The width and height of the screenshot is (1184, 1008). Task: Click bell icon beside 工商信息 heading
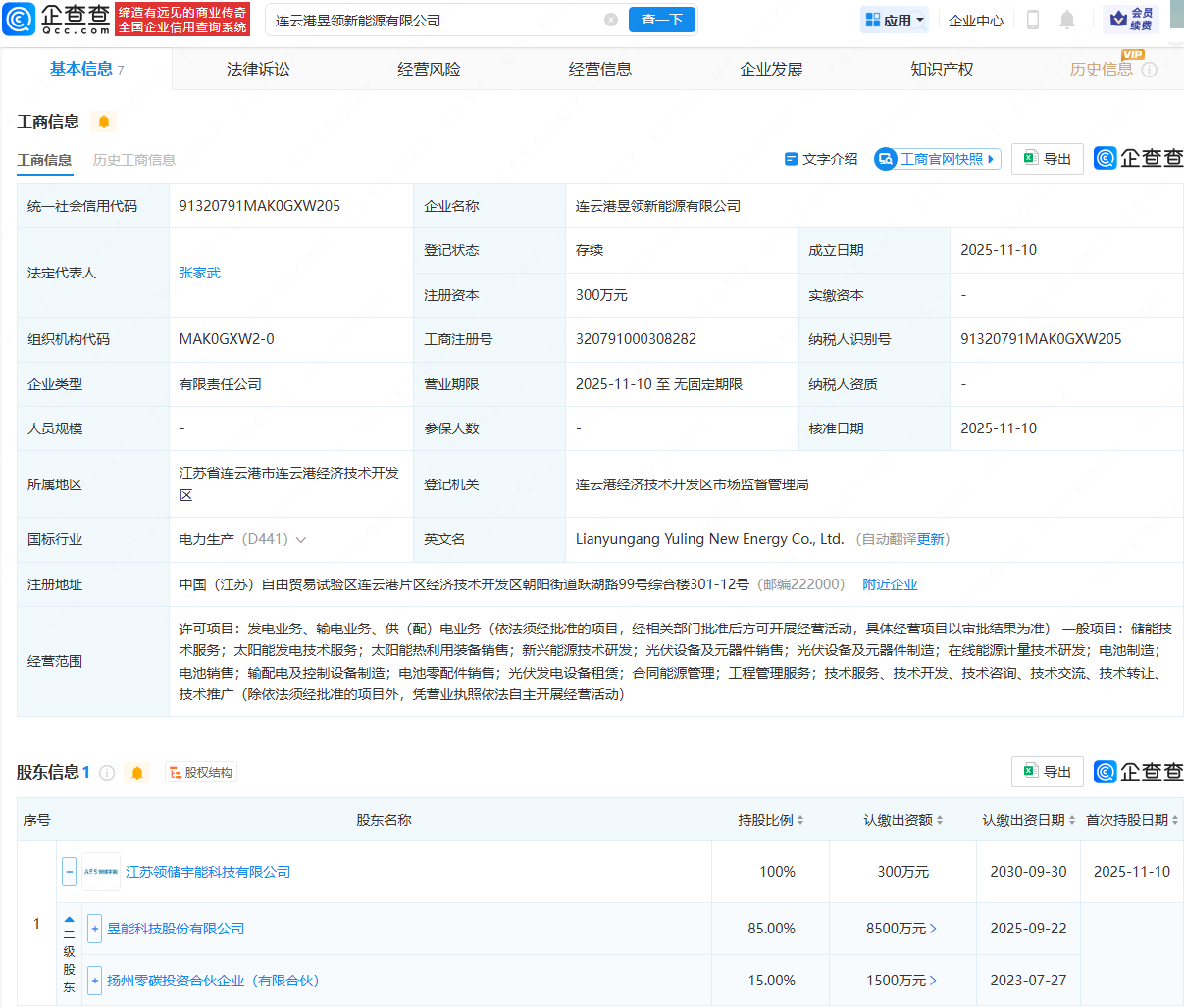click(104, 122)
